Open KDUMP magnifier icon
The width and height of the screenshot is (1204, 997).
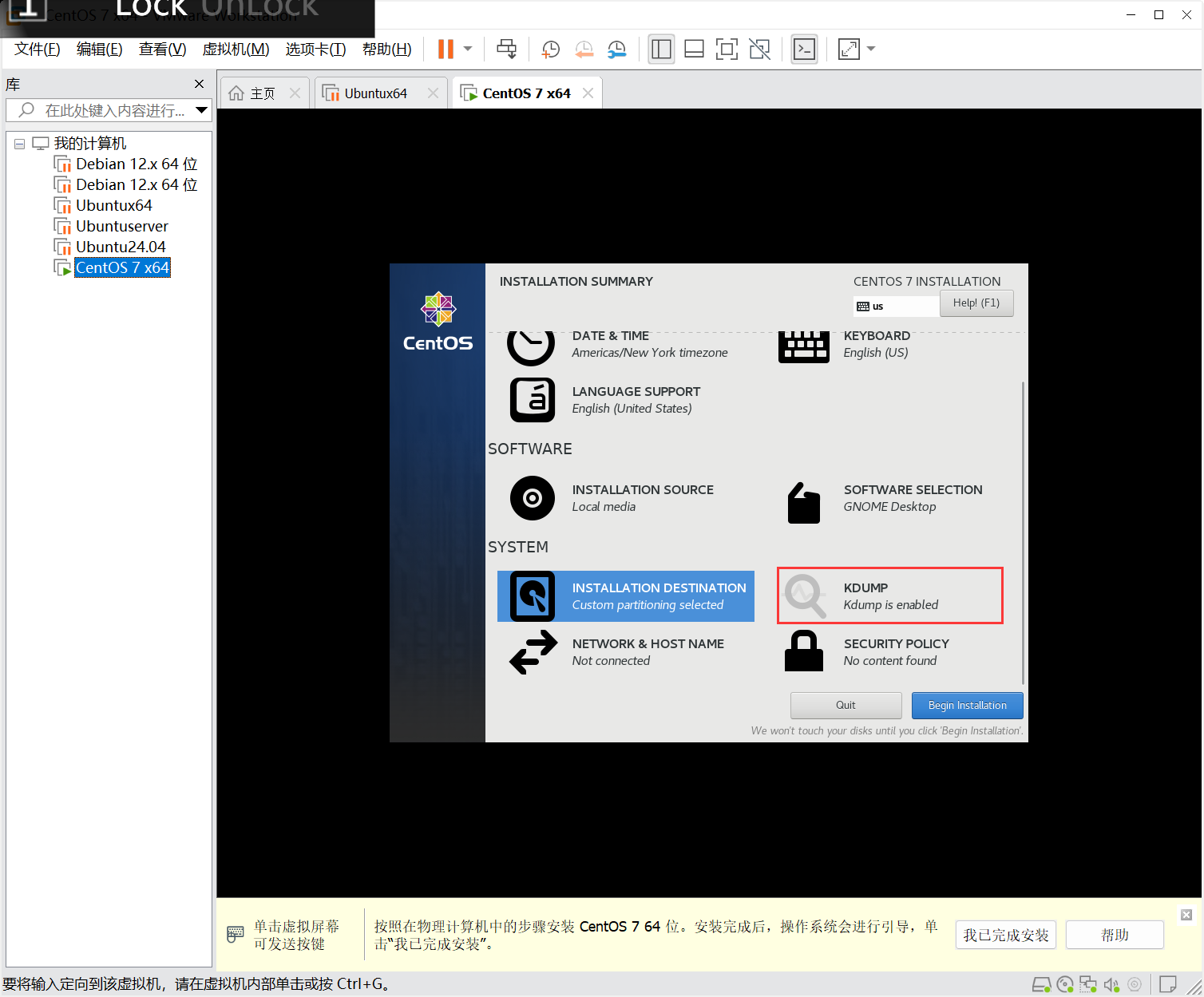805,596
